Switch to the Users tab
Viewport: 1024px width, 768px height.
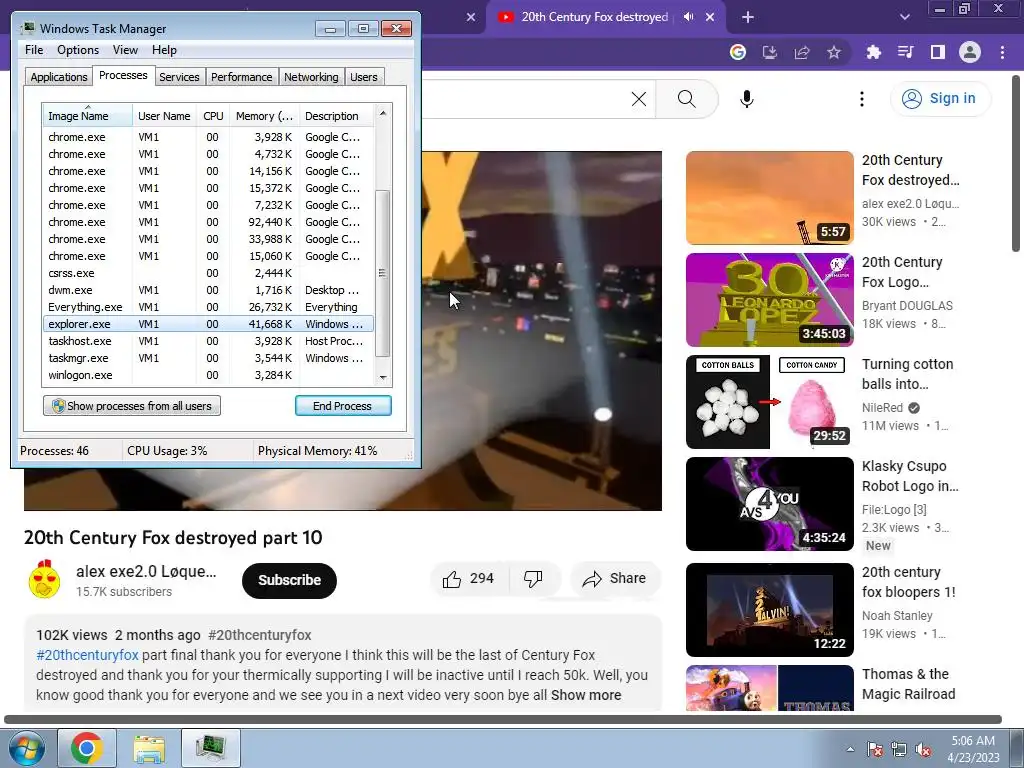point(364,77)
